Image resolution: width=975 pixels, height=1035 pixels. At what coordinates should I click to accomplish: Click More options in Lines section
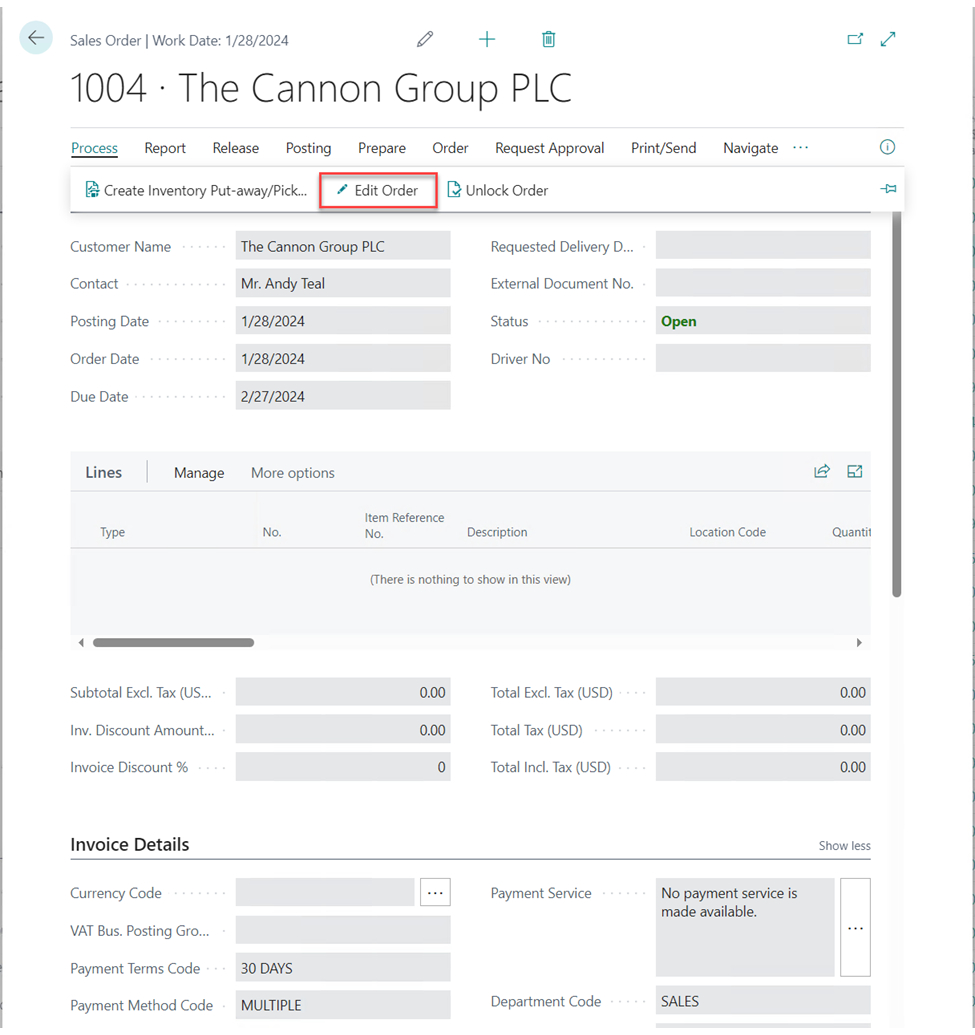click(292, 473)
